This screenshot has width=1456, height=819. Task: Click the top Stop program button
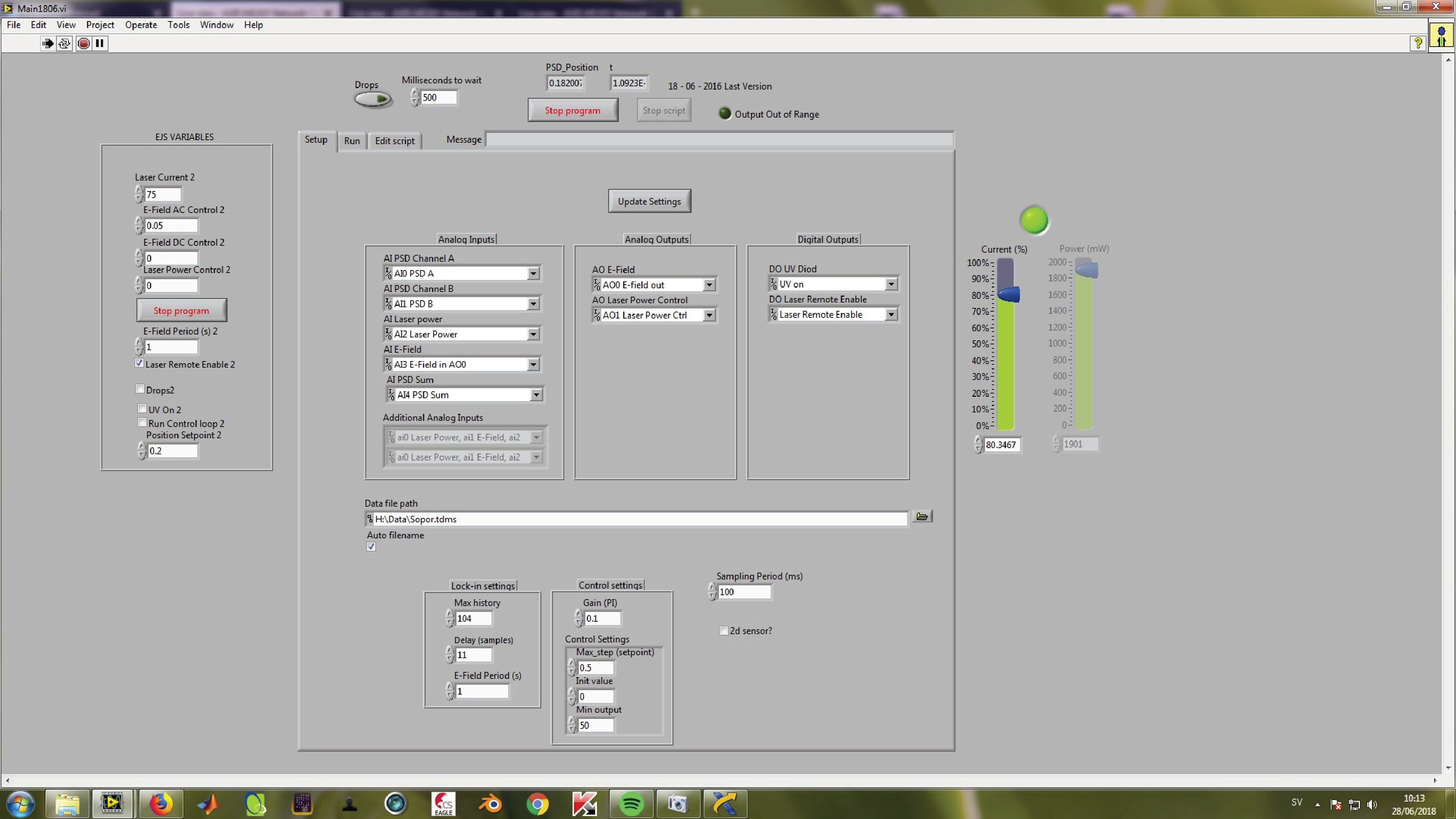573,110
